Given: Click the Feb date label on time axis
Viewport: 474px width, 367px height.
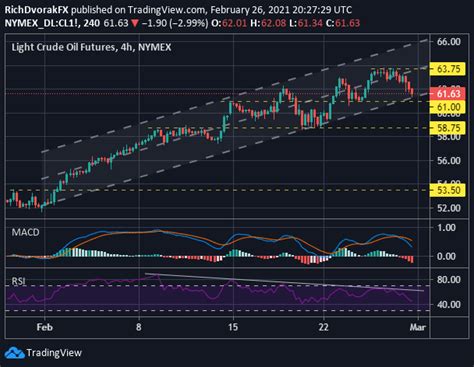Looking at the screenshot, I should click(x=45, y=327).
